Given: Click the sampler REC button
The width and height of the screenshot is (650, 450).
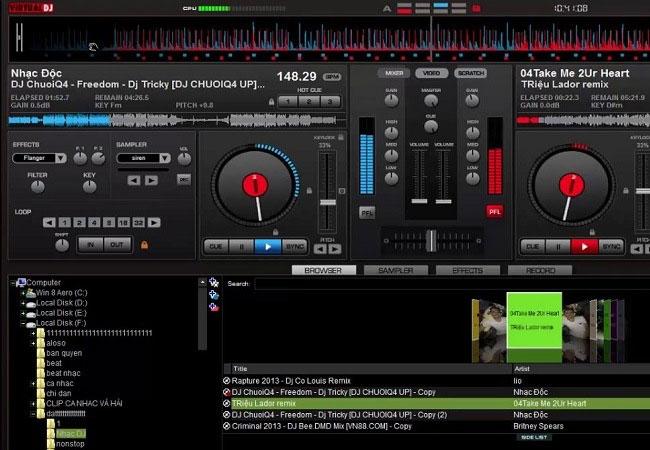Looking at the screenshot, I should coord(184,179).
